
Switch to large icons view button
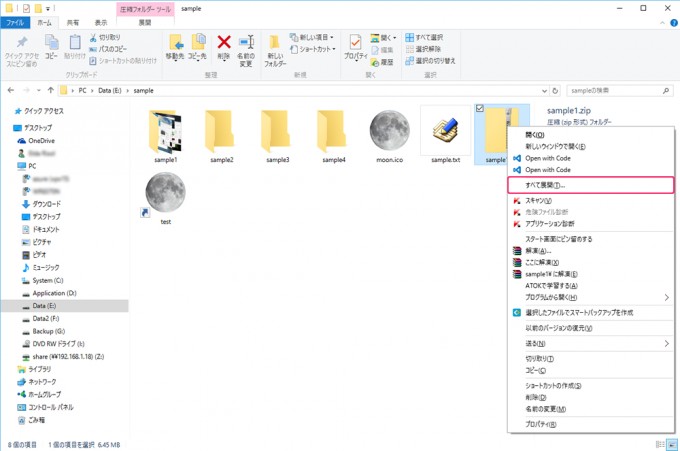tap(672, 444)
